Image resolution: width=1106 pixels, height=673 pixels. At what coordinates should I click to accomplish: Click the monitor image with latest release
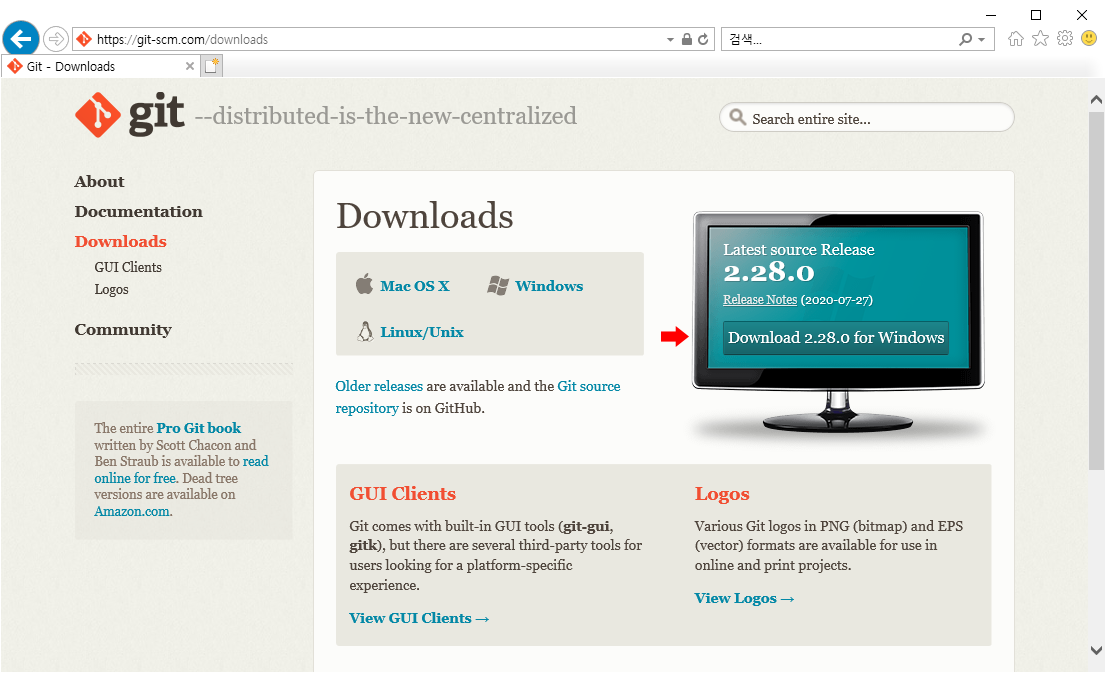838,323
